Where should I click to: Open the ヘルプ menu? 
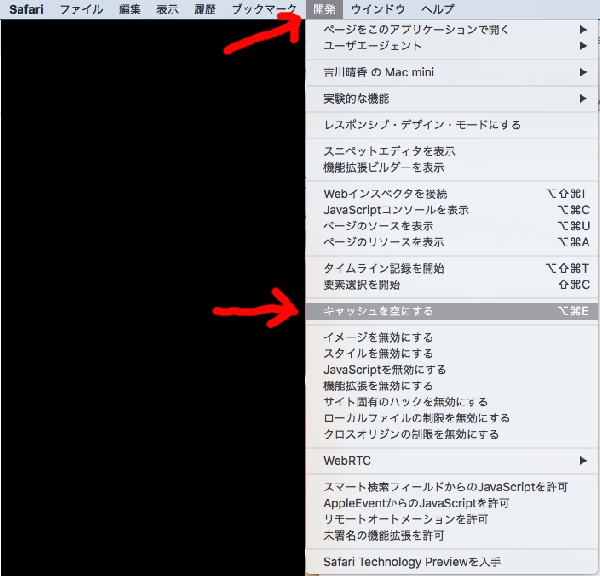(438, 9)
